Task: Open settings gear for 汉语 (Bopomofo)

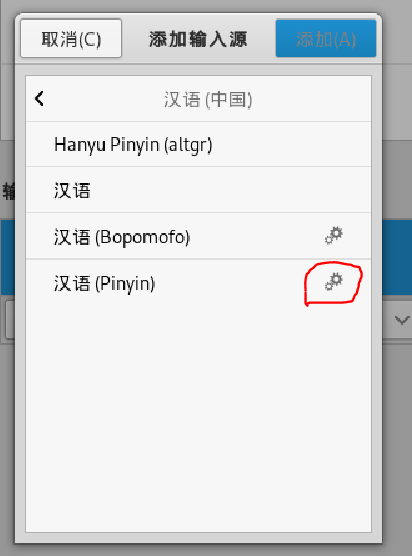Action: tap(334, 236)
